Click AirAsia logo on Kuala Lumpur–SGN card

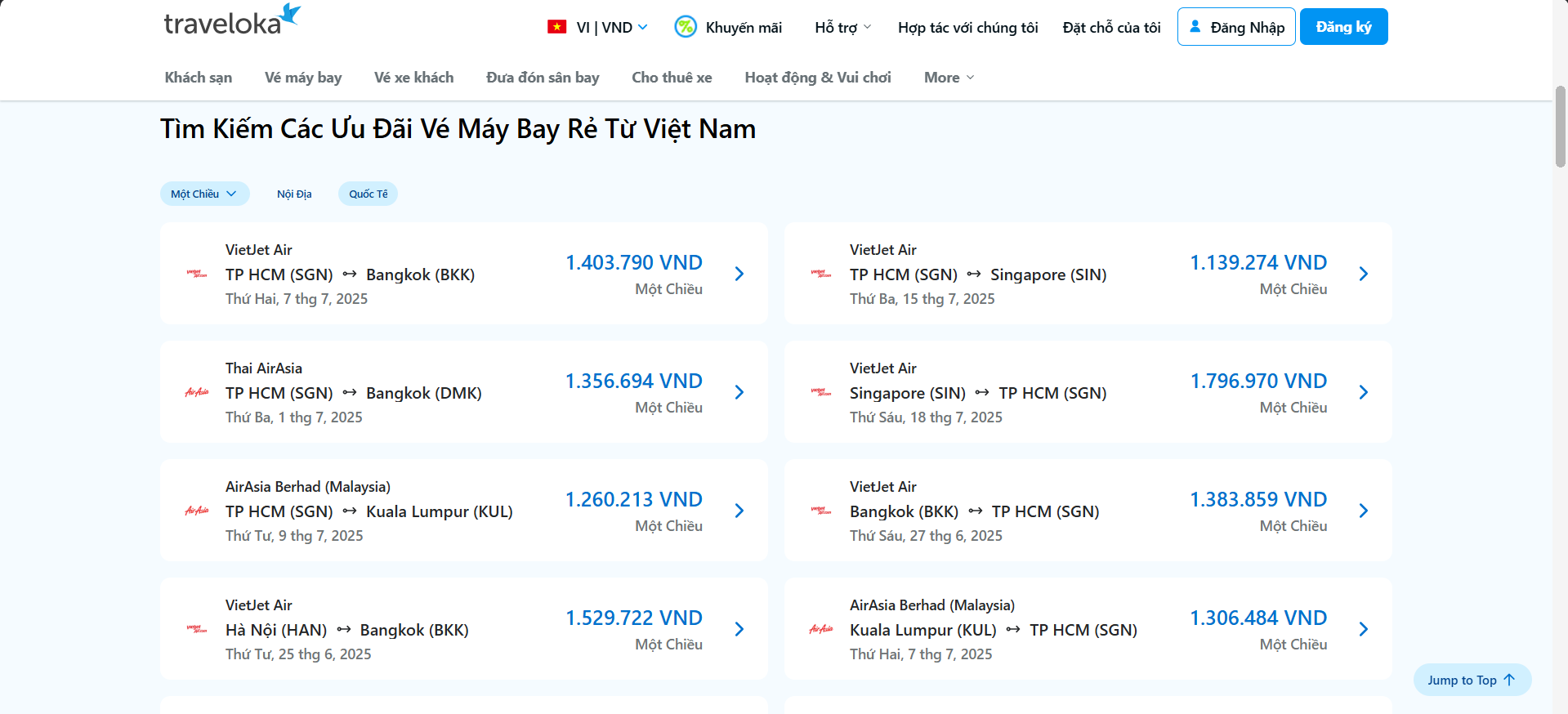pos(821,629)
